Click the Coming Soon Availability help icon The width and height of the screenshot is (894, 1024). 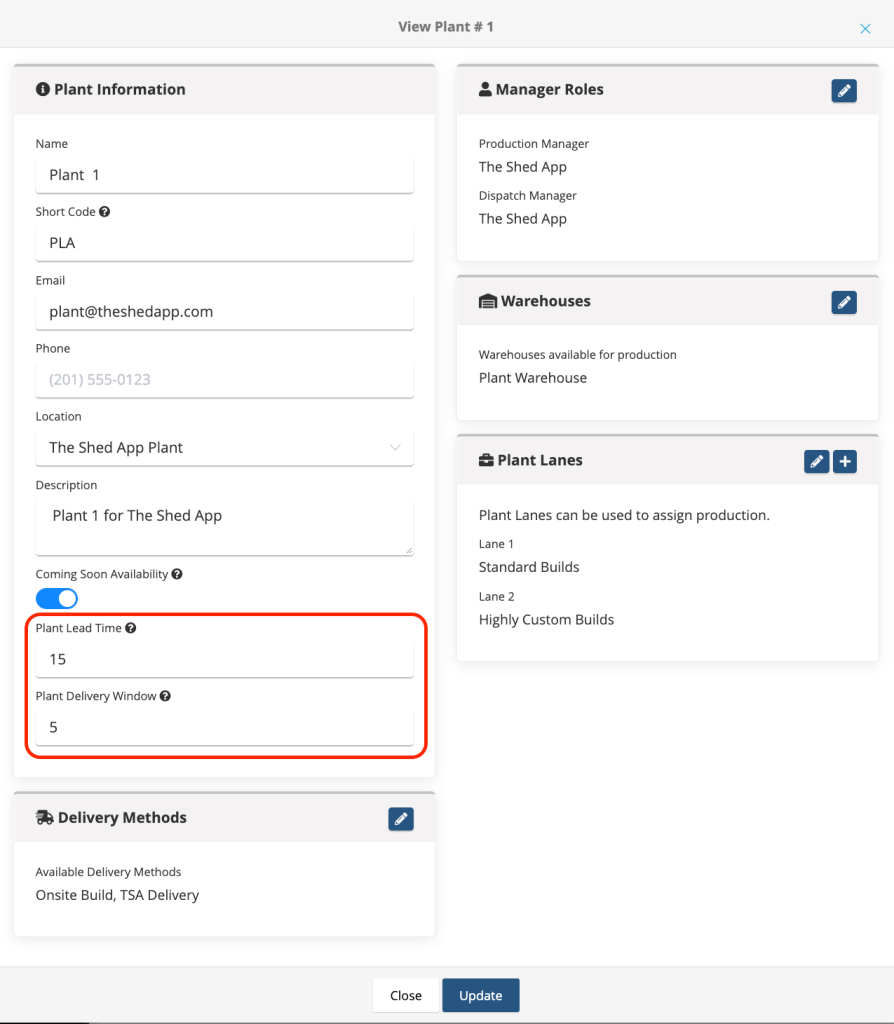pyautogui.click(x=177, y=574)
